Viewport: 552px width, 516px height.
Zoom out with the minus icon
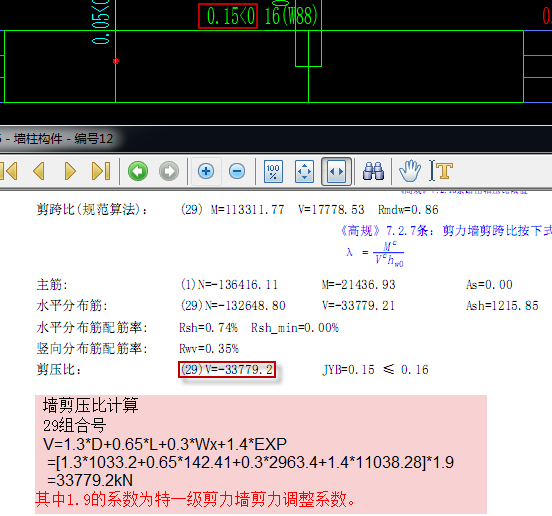[237, 171]
